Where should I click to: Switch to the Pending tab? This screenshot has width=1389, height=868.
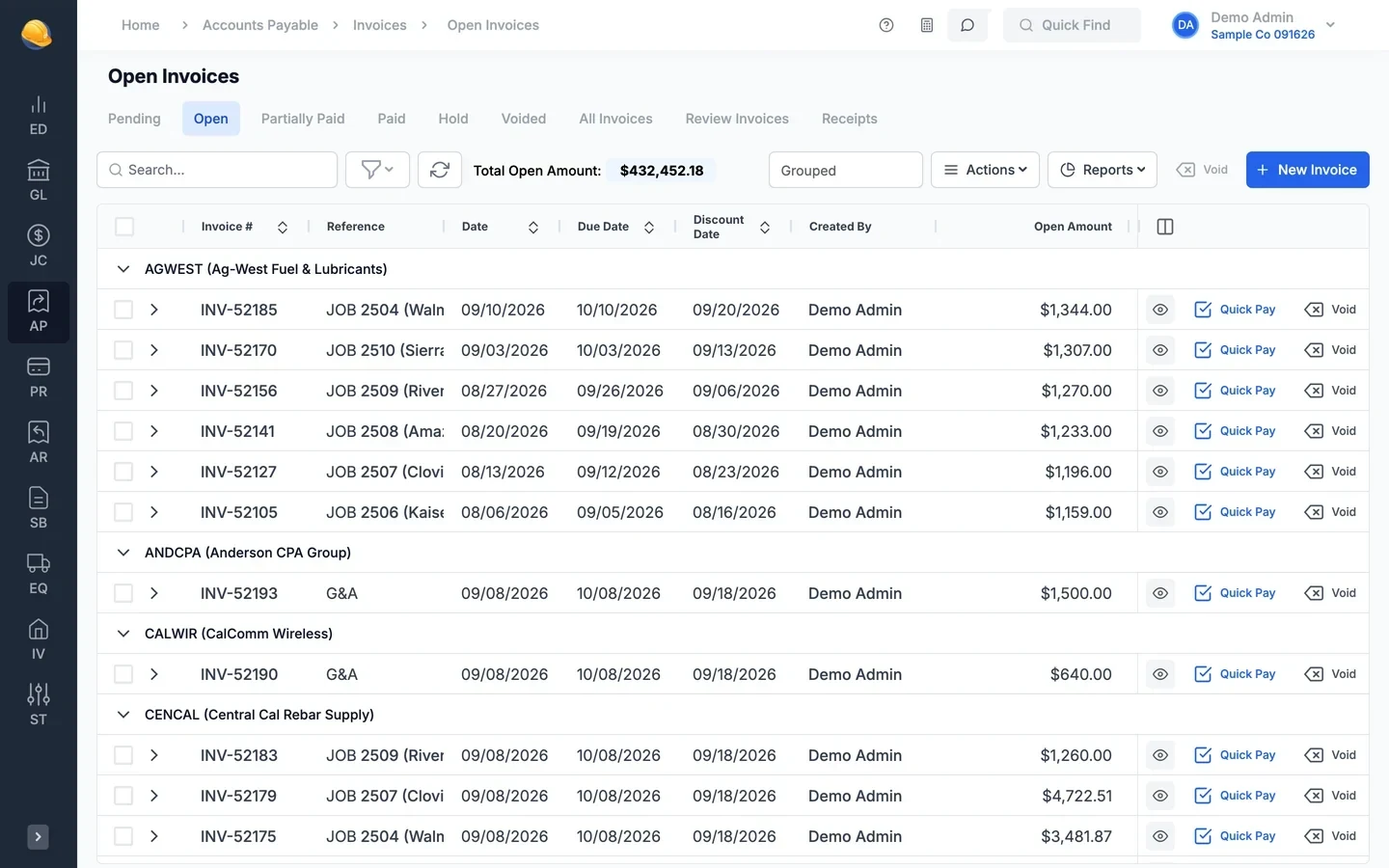(134, 119)
